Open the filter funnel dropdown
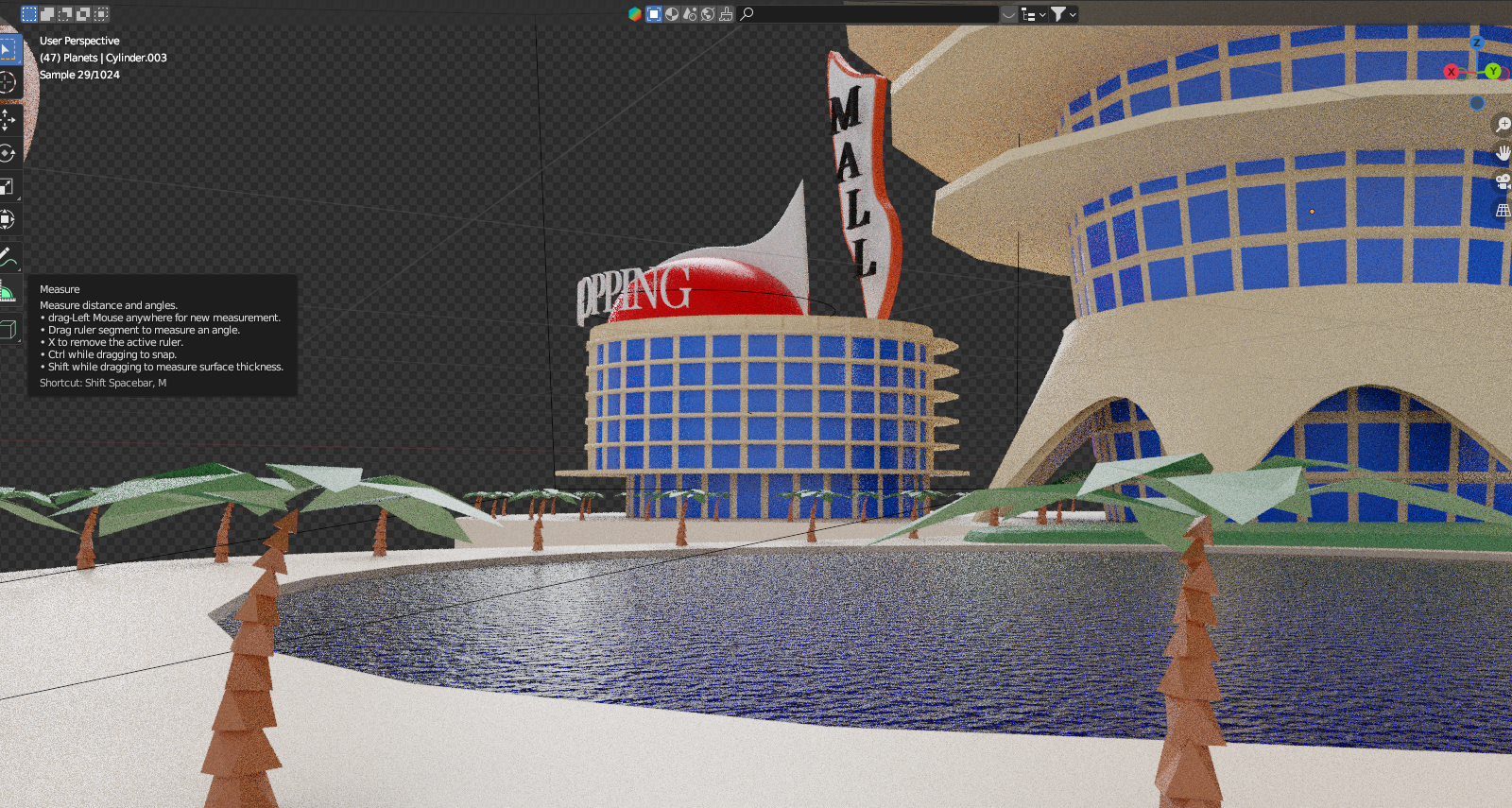This screenshot has height=808, width=1512. (1064, 14)
